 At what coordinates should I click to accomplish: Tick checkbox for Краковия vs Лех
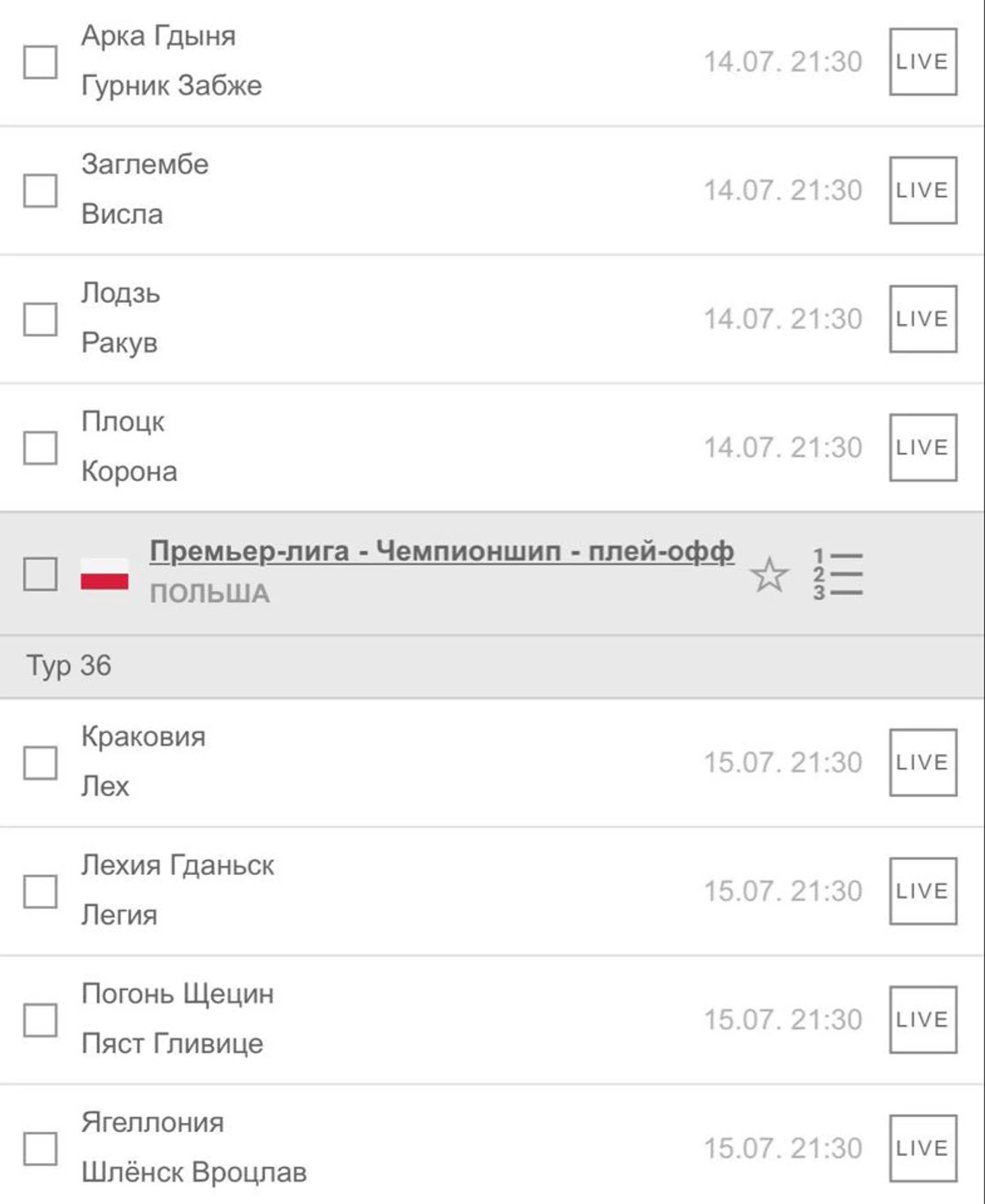click(40, 763)
